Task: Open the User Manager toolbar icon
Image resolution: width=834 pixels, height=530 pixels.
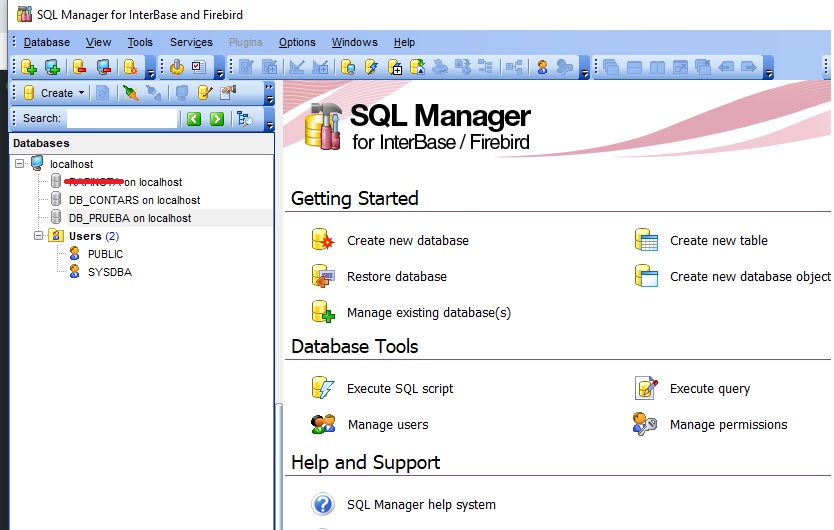Action: click(542, 67)
